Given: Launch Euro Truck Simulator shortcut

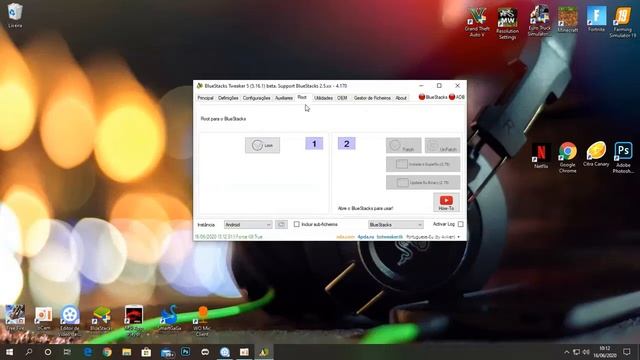Looking at the screenshot, I should pos(540,21).
